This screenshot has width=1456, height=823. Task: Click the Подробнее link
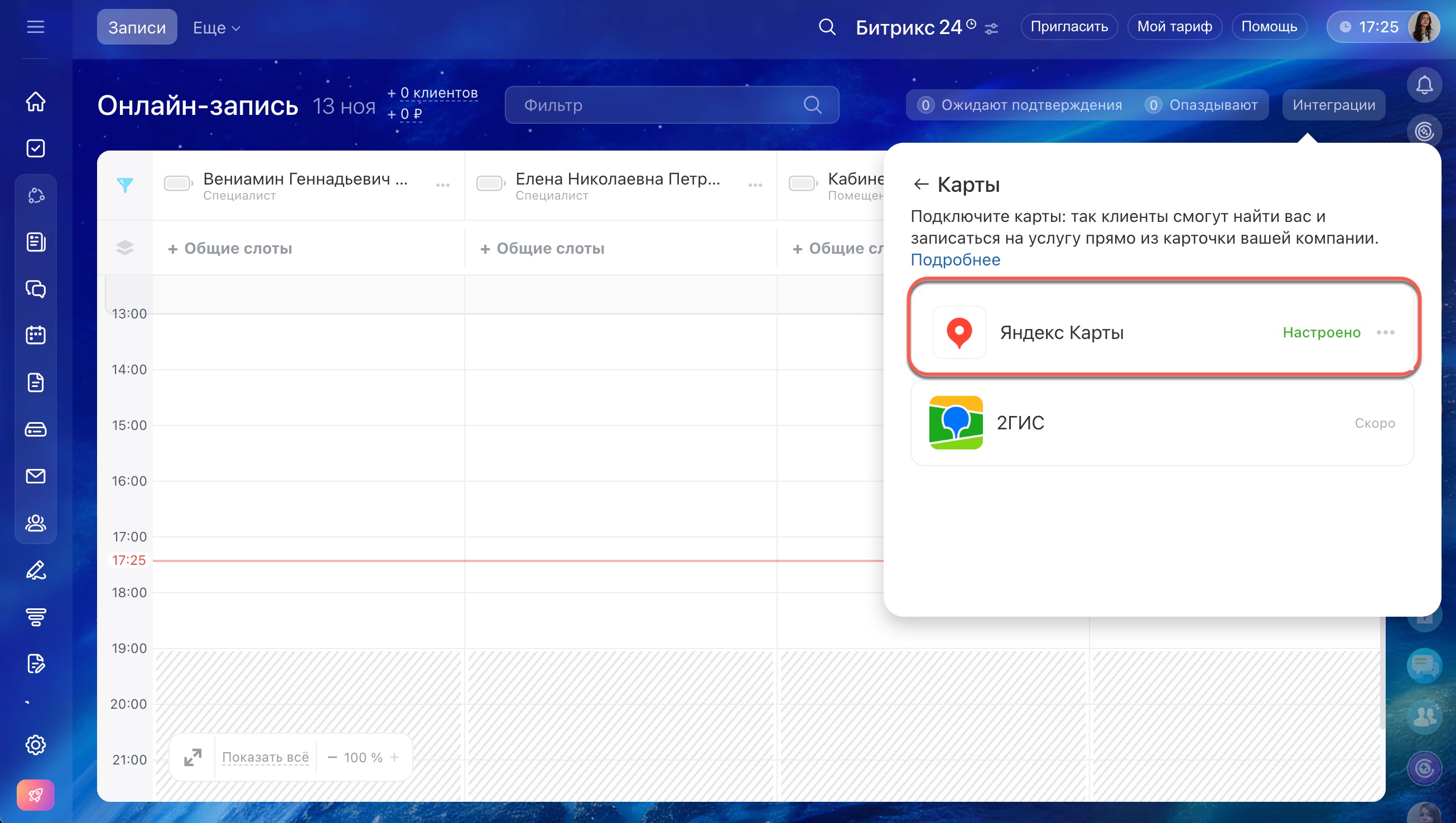[955, 260]
